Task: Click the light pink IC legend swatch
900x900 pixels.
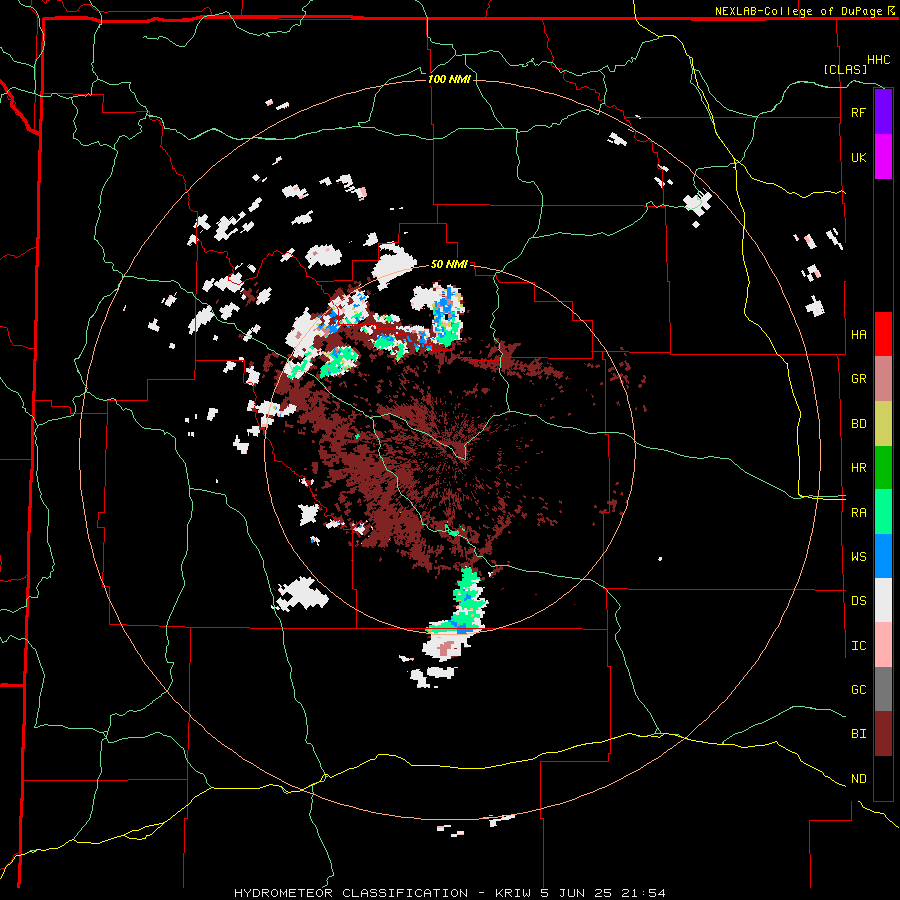Action: pyautogui.click(x=883, y=645)
